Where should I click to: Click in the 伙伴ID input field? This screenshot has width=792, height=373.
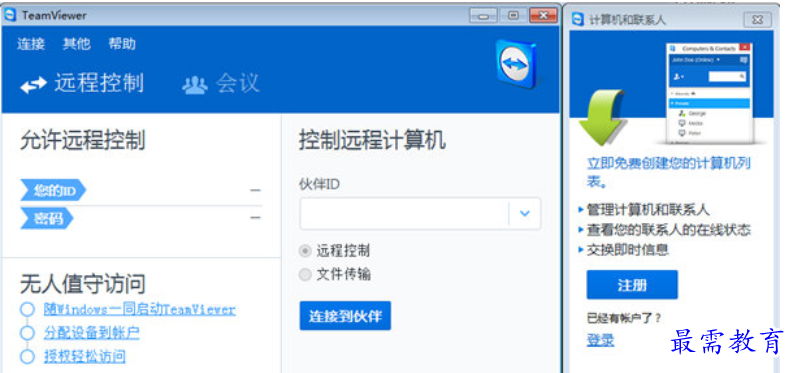pyautogui.click(x=404, y=213)
